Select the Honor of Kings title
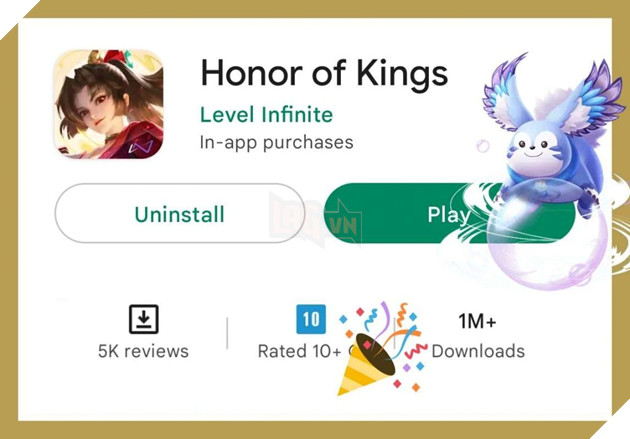 tap(324, 74)
